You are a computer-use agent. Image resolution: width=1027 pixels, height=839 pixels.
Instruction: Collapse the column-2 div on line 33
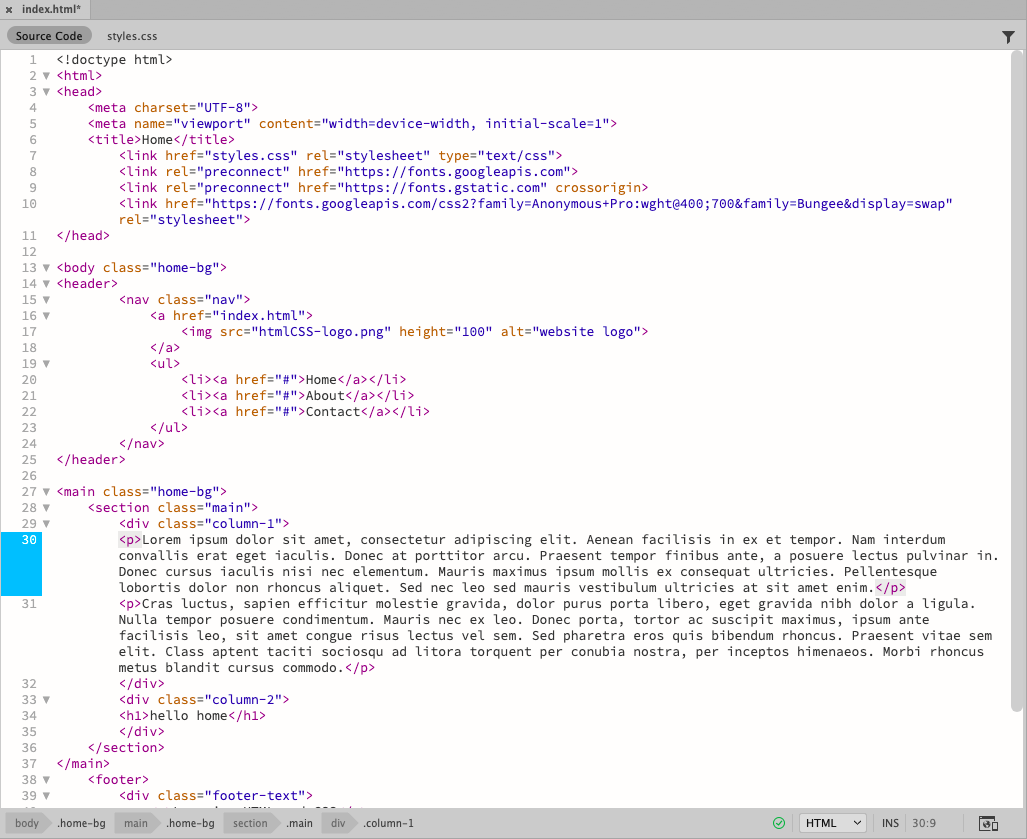point(46,700)
